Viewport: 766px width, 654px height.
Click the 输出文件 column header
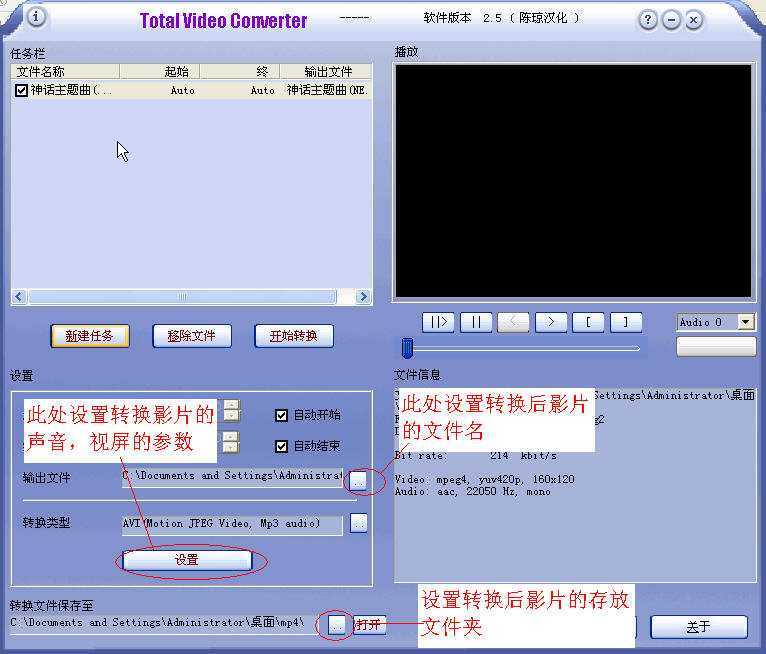(x=325, y=72)
